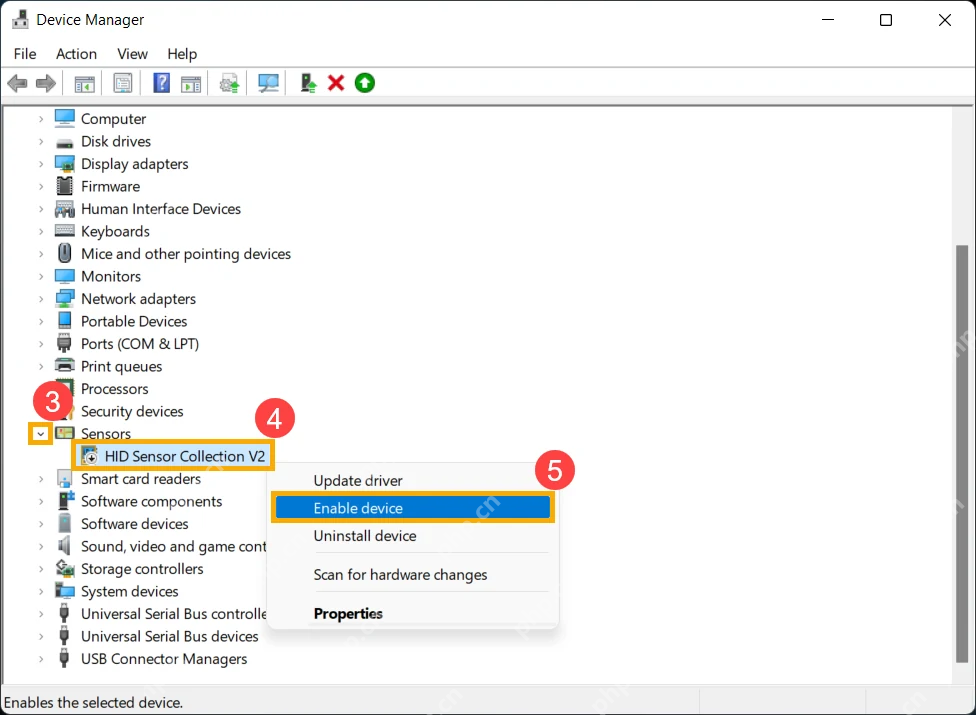Select the Firmware chip icon
The width and height of the screenshot is (976, 715).
coord(65,186)
